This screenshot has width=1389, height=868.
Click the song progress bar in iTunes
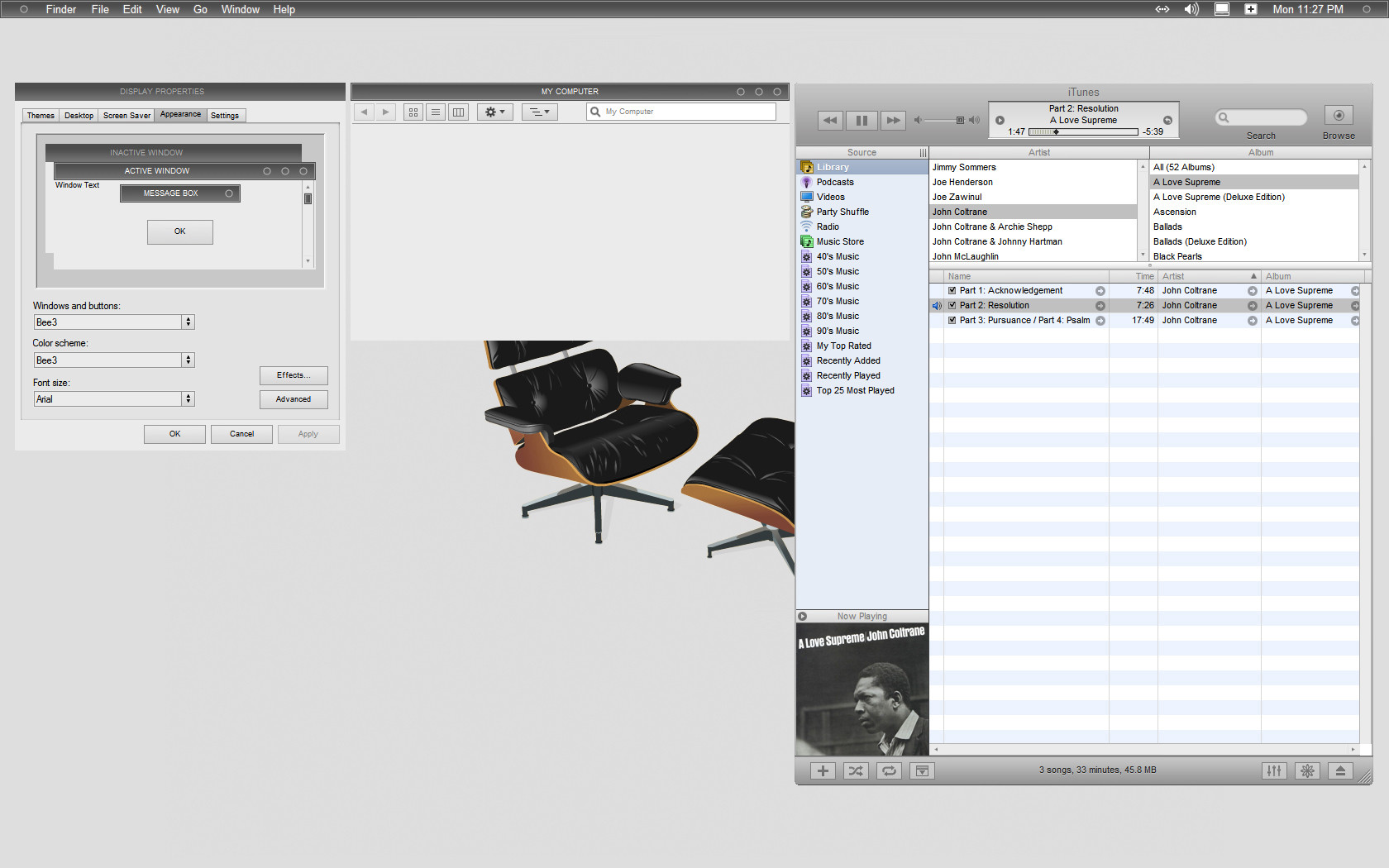1083,131
